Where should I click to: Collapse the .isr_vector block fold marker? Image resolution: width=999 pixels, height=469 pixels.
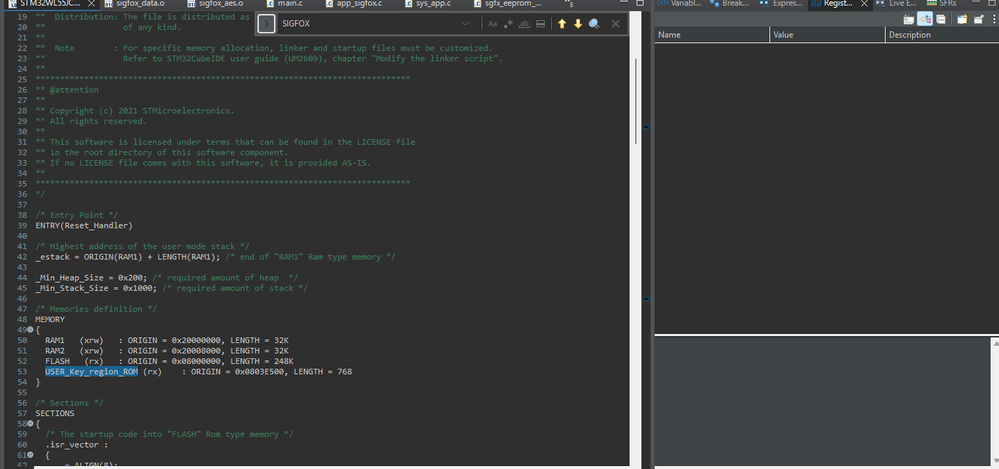(30, 455)
